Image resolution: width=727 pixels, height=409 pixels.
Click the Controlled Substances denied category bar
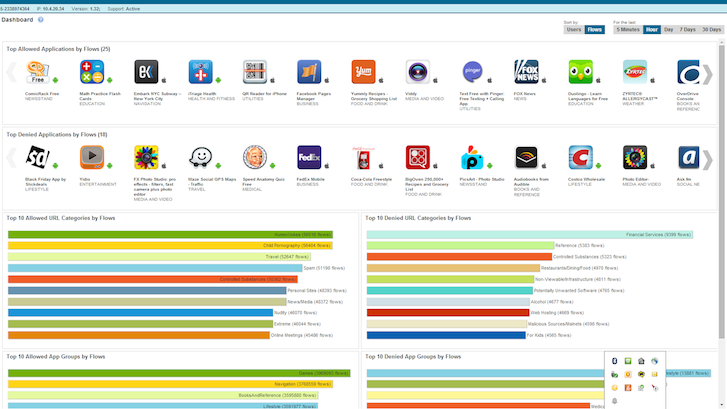pyautogui.click(x=459, y=257)
